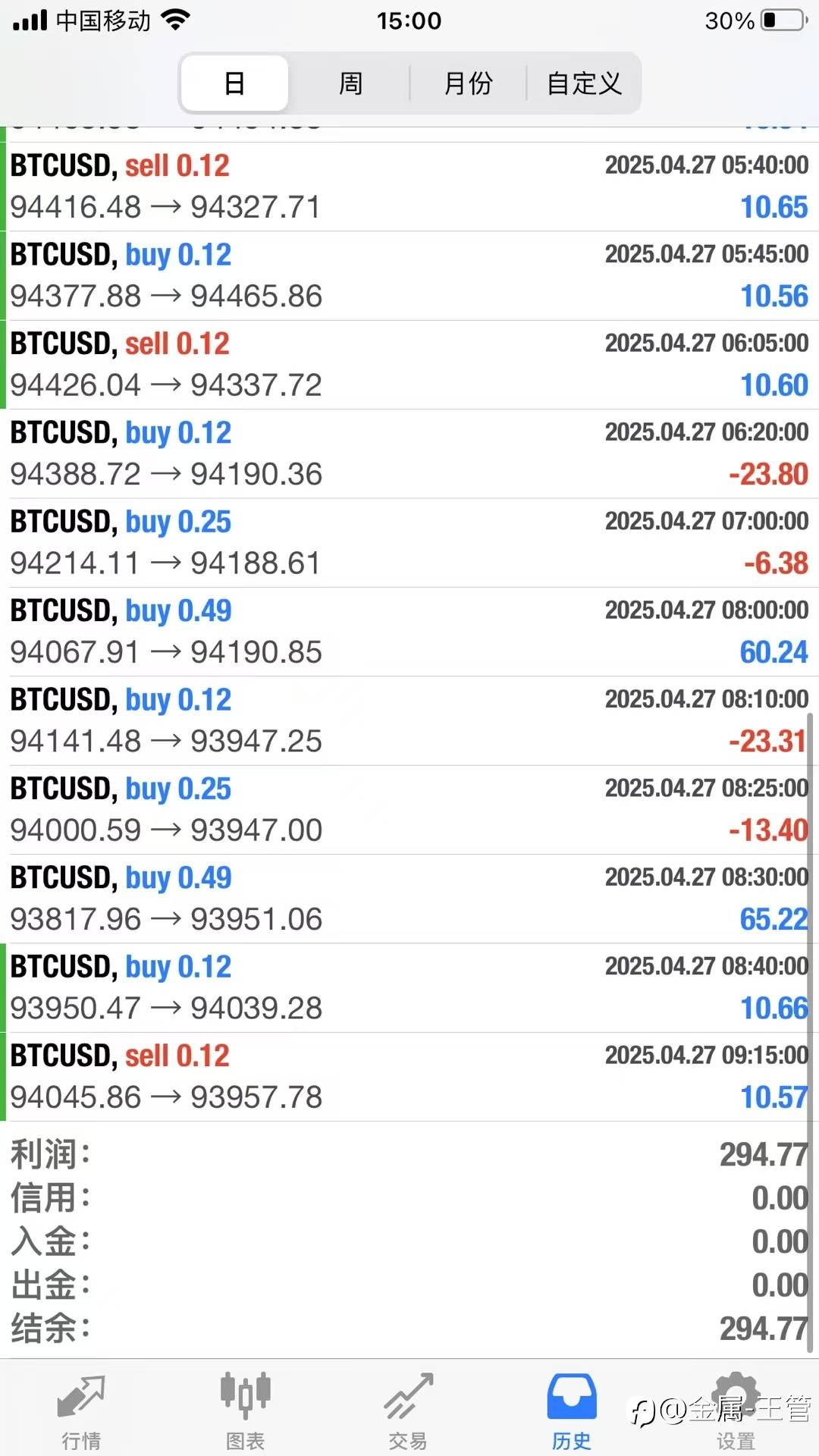This screenshot has height=1456, width=819.
Task: Open the buy 0.12 trade at 06:20:00
Action: (409, 453)
